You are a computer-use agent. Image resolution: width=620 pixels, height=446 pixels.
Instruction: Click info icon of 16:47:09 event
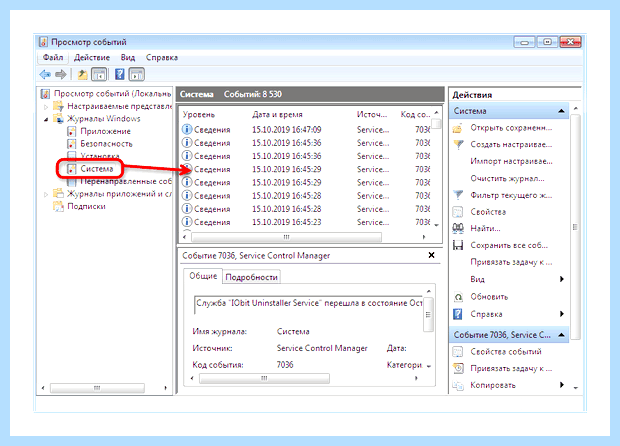pos(187,129)
